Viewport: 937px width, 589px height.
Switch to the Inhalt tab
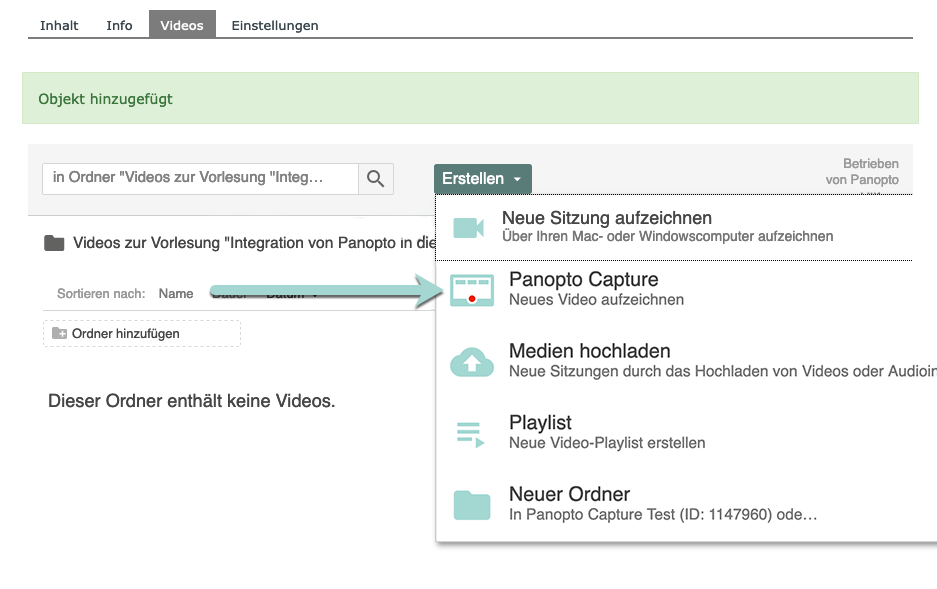(x=59, y=25)
